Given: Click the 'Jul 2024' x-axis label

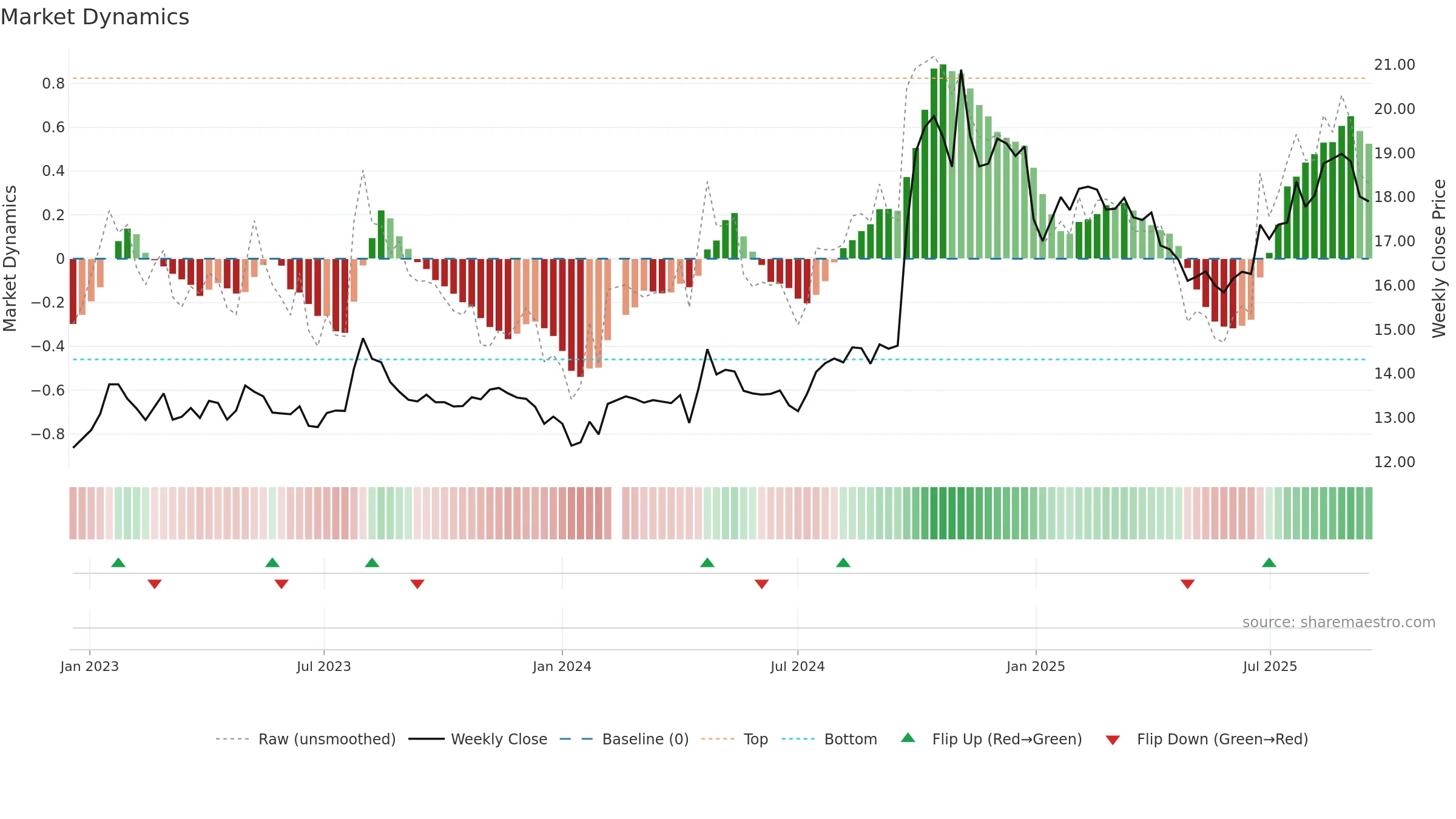Looking at the screenshot, I should [x=798, y=667].
